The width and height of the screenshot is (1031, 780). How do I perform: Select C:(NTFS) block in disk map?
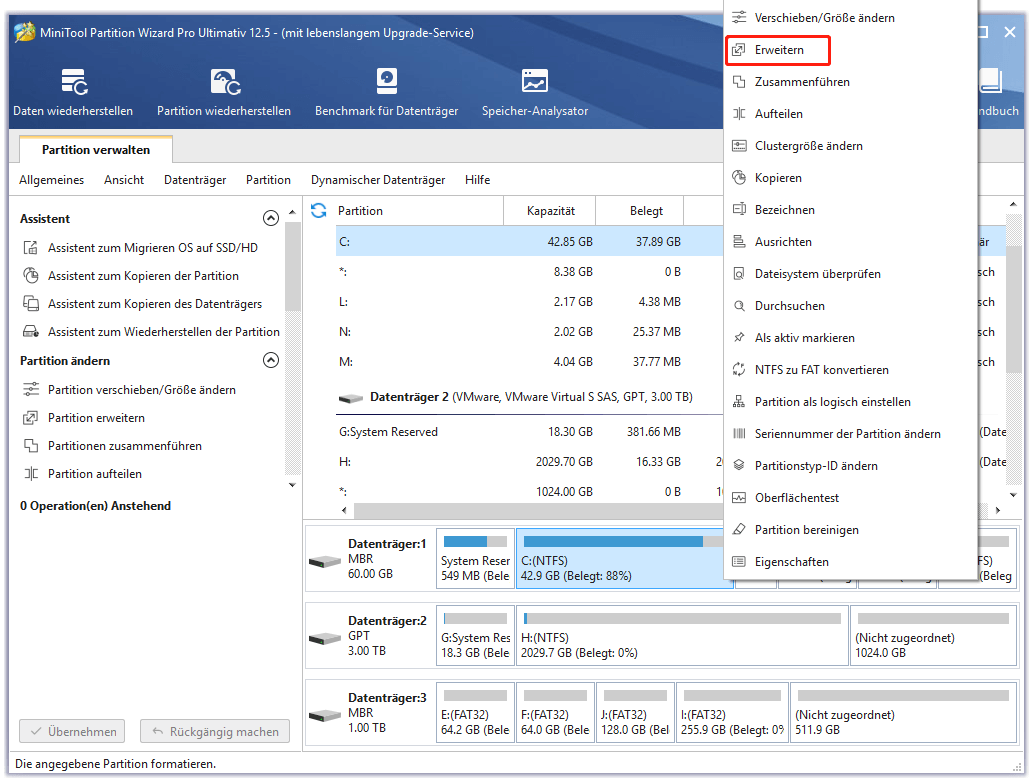click(620, 559)
